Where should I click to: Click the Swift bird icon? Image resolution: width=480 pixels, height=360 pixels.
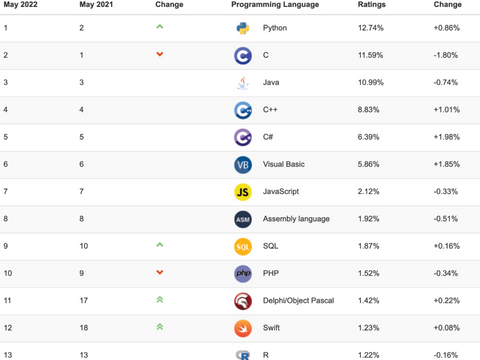(243, 328)
